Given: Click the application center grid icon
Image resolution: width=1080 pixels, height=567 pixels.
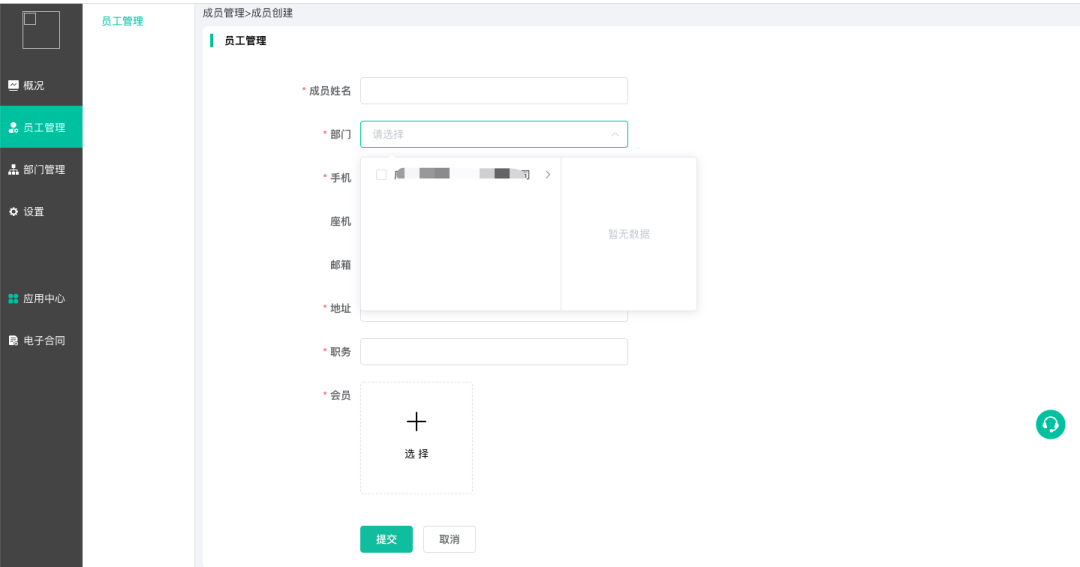Looking at the screenshot, I should click(x=13, y=298).
